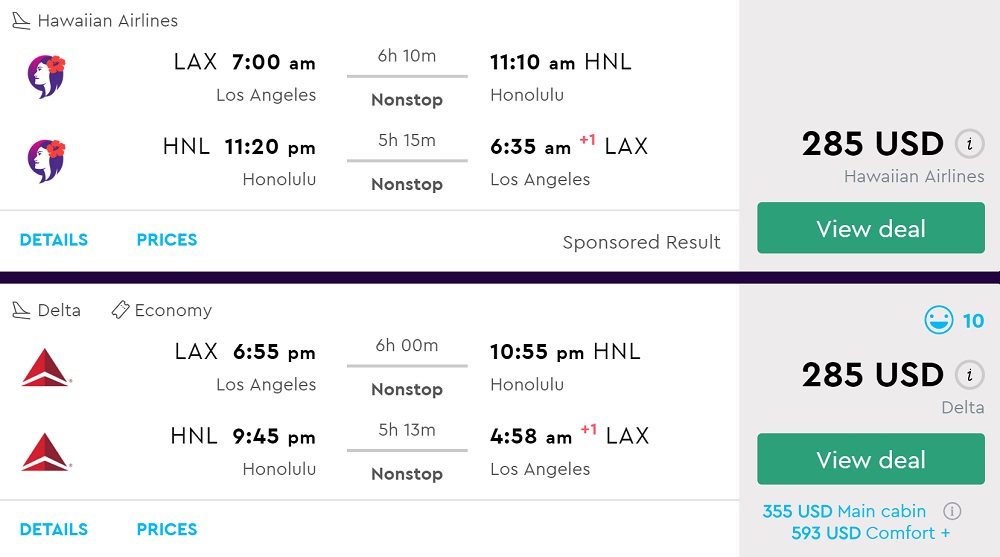1000x557 pixels.
Task: Open price info icon for Hawaiian Airlines fare
Action: tap(967, 144)
